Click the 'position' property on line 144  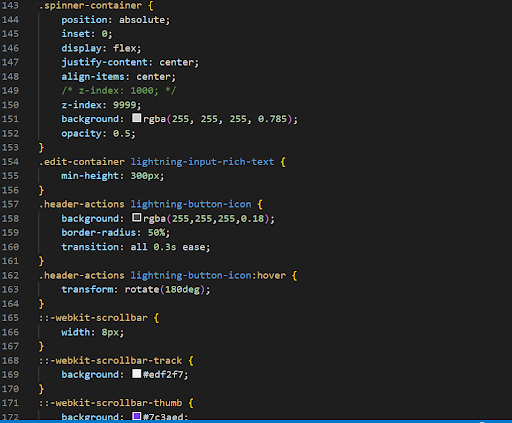point(84,20)
